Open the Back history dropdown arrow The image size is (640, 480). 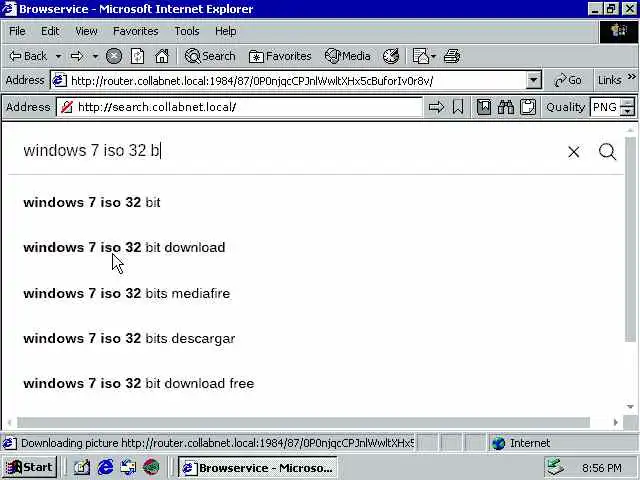tap(58, 56)
